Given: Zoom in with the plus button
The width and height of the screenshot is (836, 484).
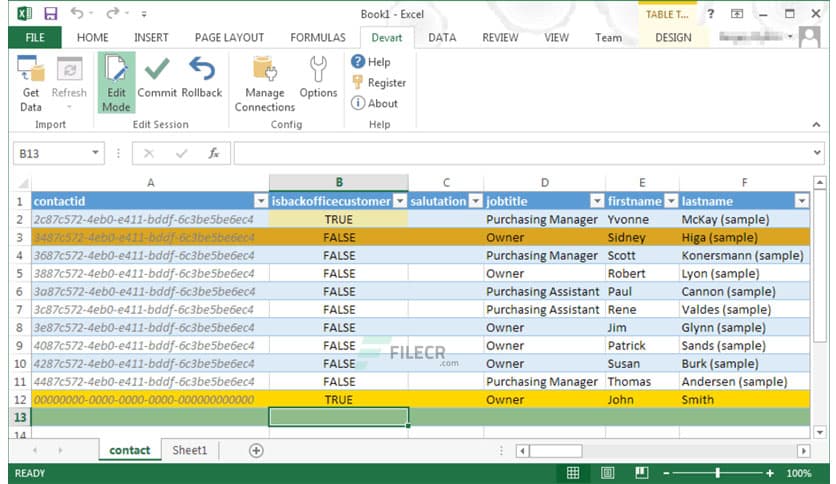Looking at the screenshot, I should click(x=769, y=473).
